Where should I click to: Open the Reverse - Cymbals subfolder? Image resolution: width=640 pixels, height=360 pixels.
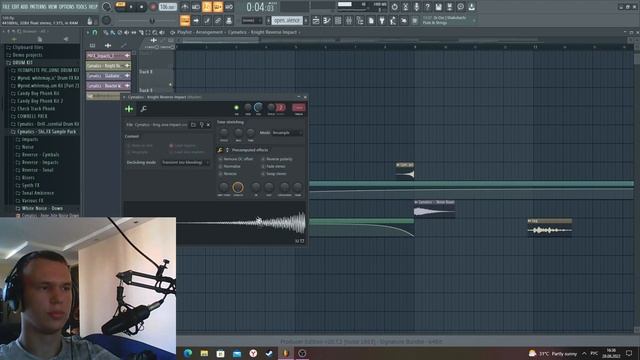(40, 155)
